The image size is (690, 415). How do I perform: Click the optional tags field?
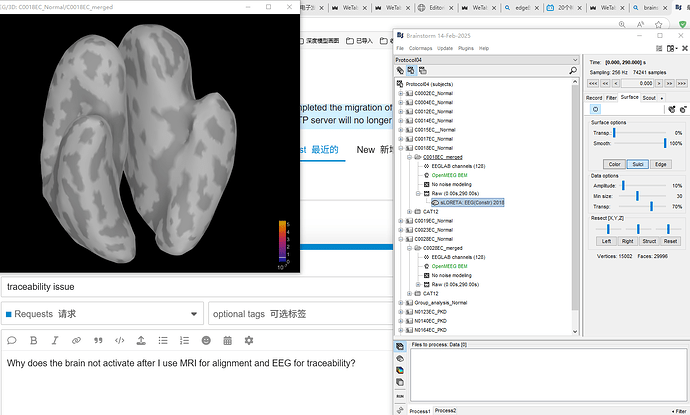tap(301, 314)
